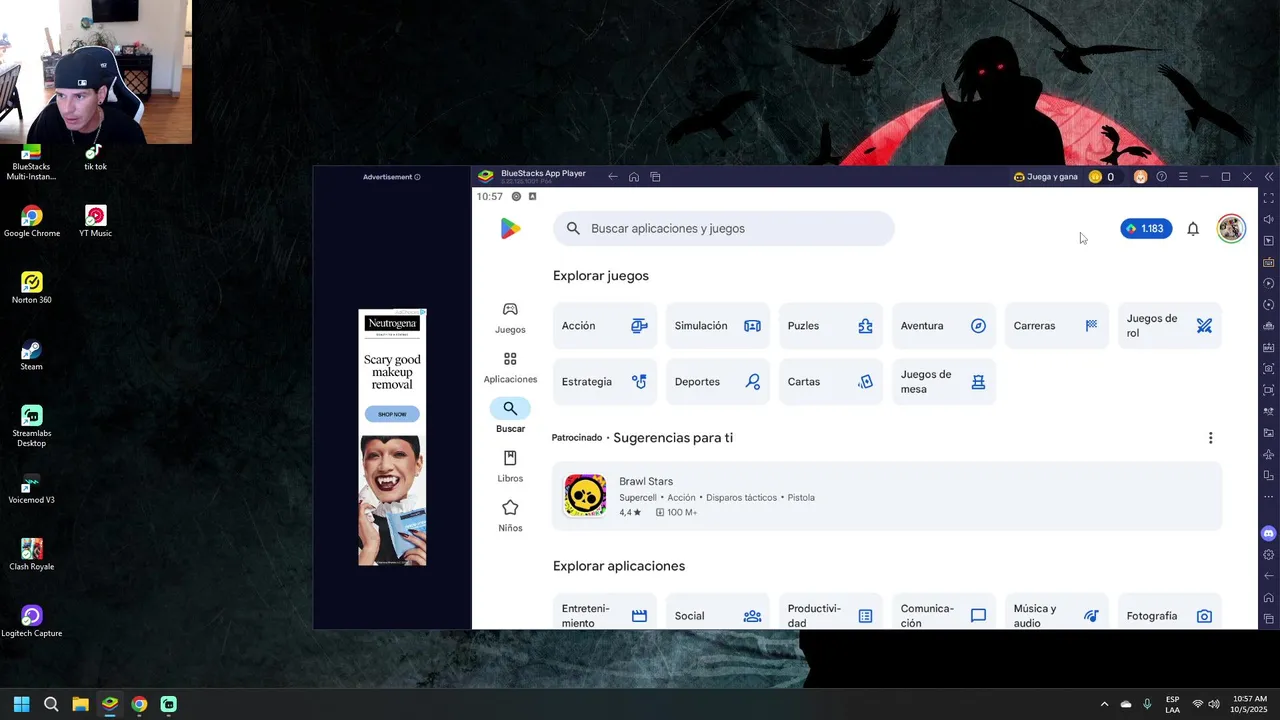The width and height of the screenshot is (1280, 720).
Task: Open the Windows Start menu
Action: (22, 704)
